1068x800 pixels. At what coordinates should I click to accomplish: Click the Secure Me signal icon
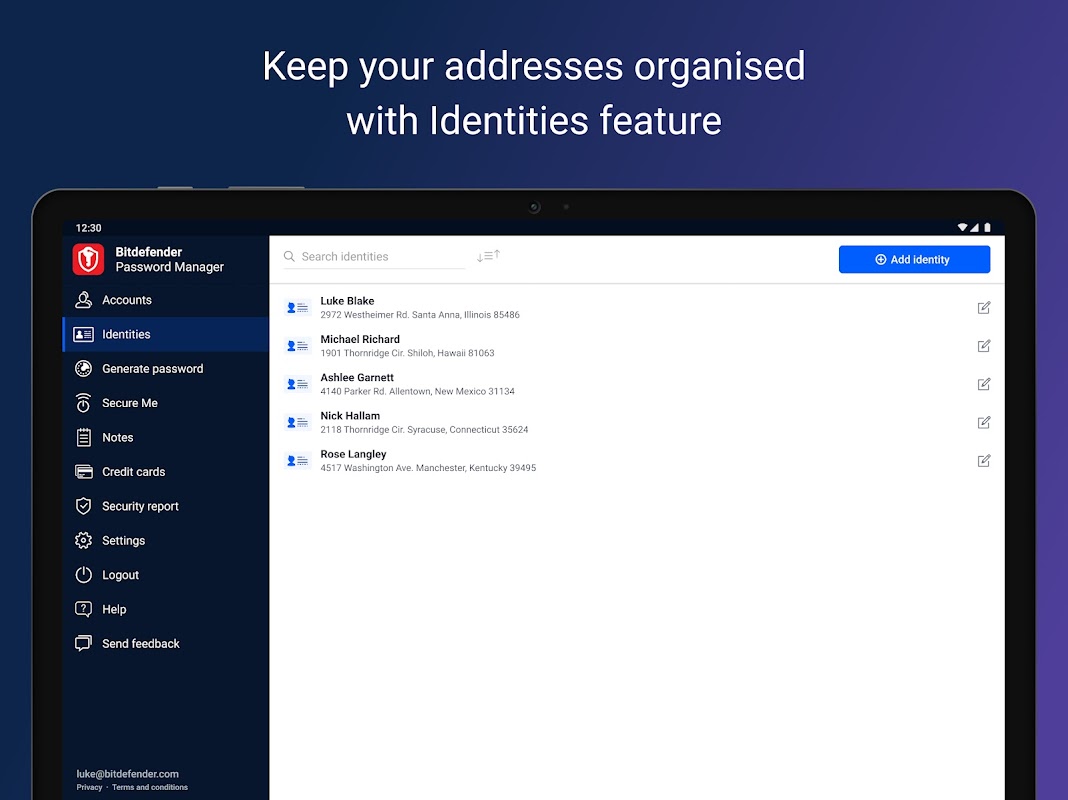coord(83,403)
